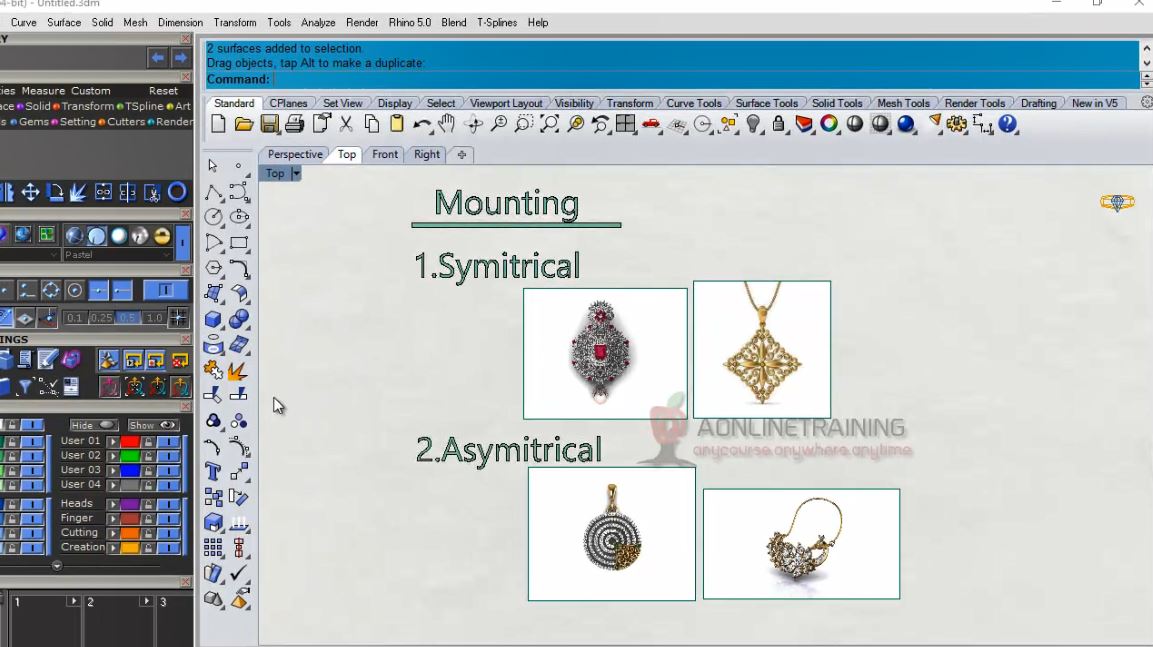1153x647 pixels.
Task: Click the Print icon on the Standard toolbar
Action: [292, 124]
